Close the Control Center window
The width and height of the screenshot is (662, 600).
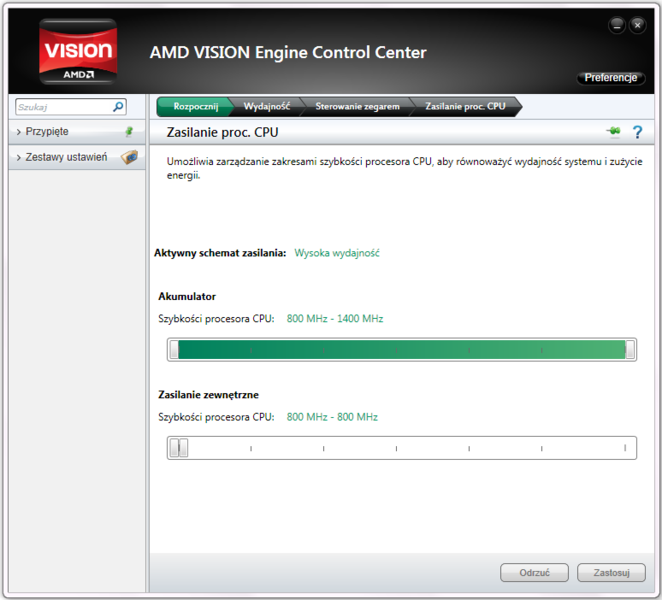click(x=638, y=26)
